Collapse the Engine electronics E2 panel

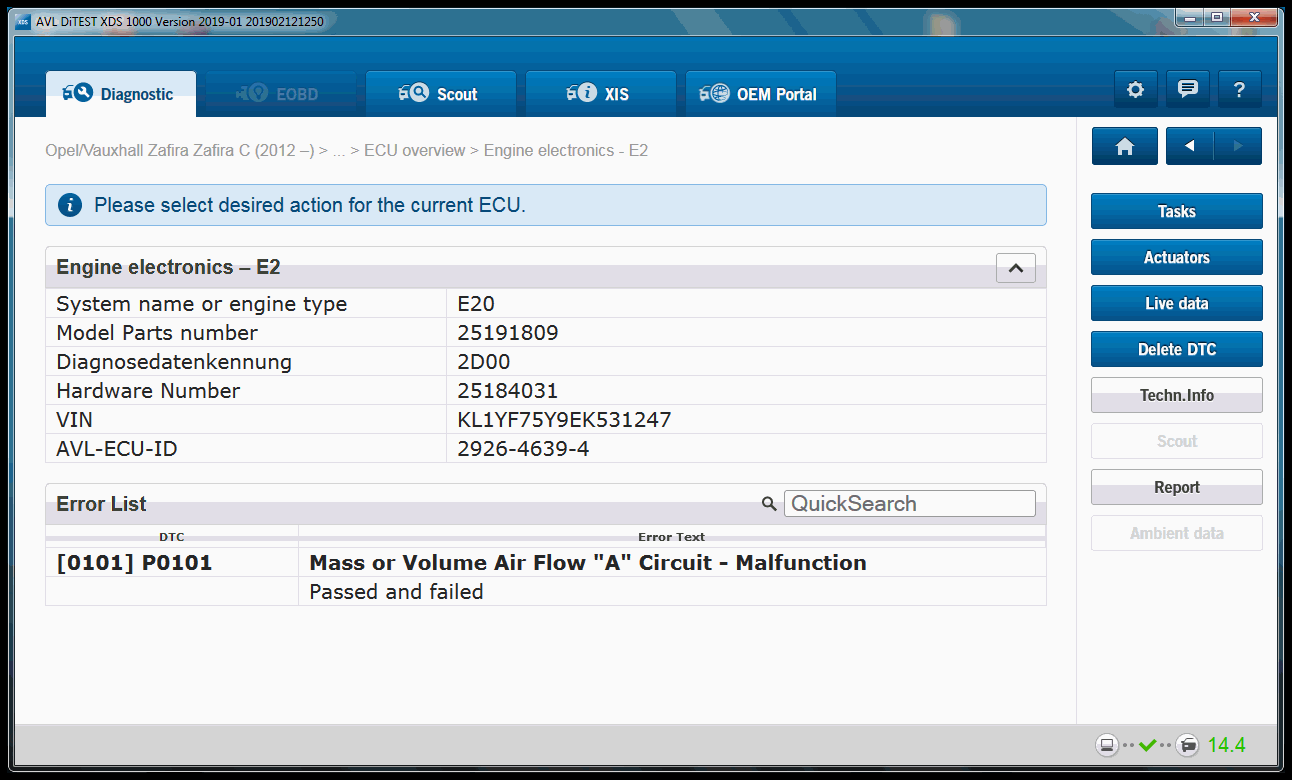pos(1015,268)
